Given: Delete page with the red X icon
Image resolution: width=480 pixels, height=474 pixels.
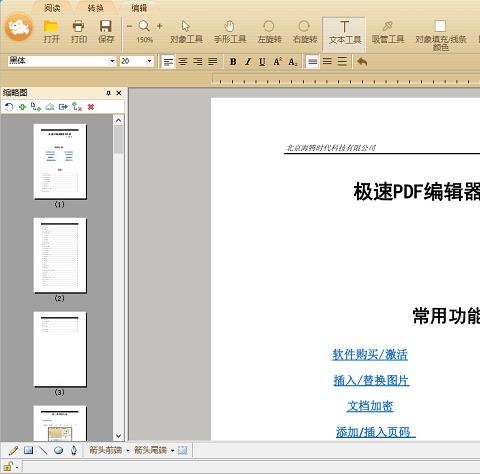Looking at the screenshot, I should point(91,107).
